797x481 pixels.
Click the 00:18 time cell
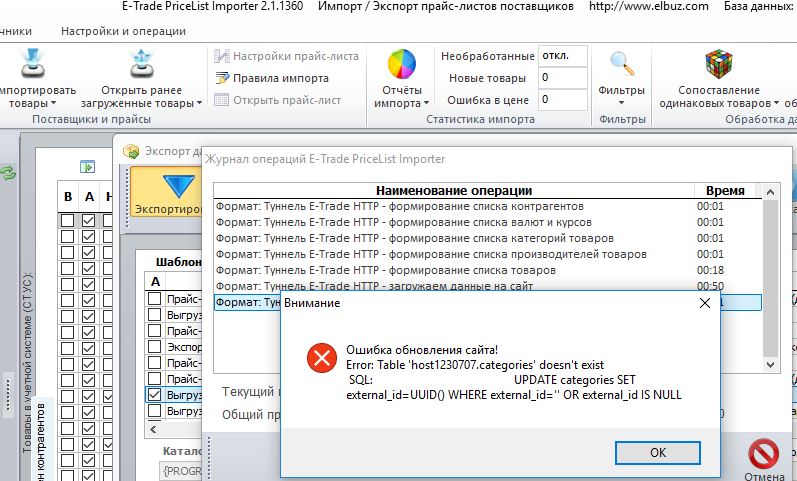710,270
